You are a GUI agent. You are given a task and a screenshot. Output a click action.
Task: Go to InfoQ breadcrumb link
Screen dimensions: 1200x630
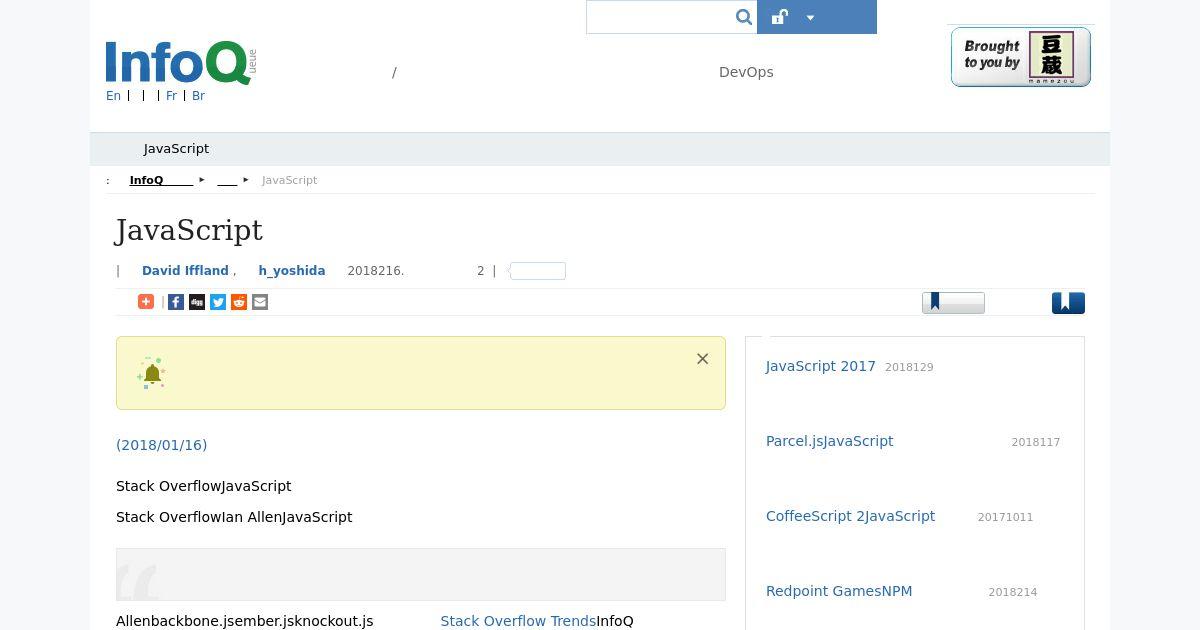(x=161, y=181)
